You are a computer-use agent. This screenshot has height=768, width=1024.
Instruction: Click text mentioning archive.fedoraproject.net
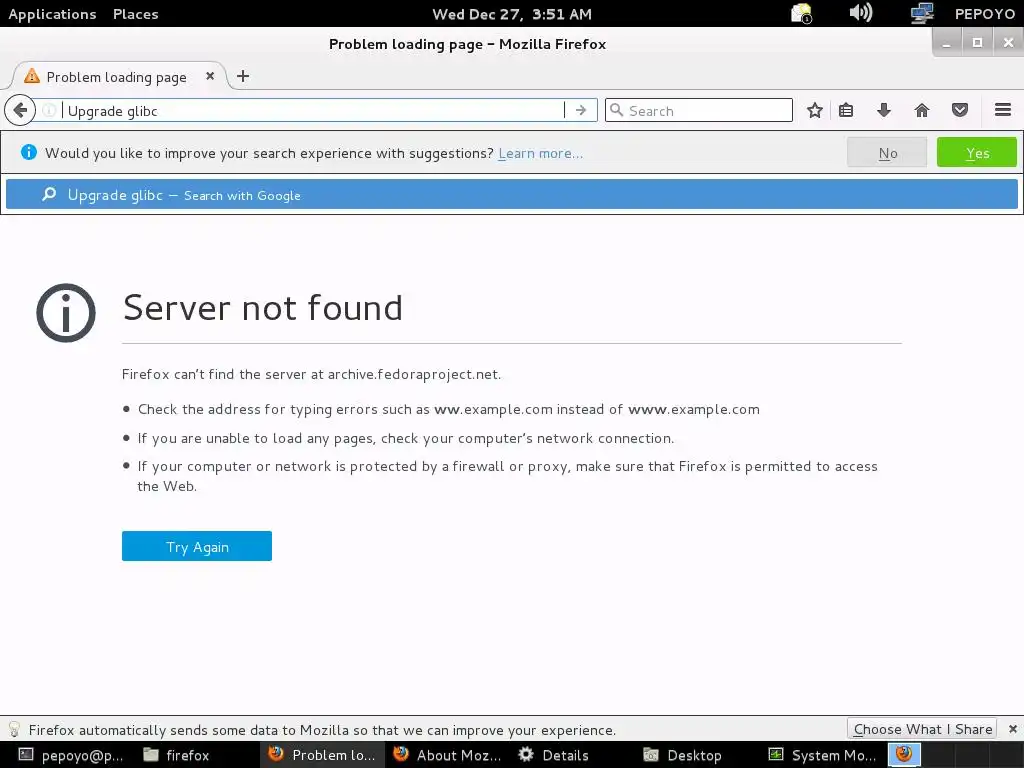pos(312,374)
